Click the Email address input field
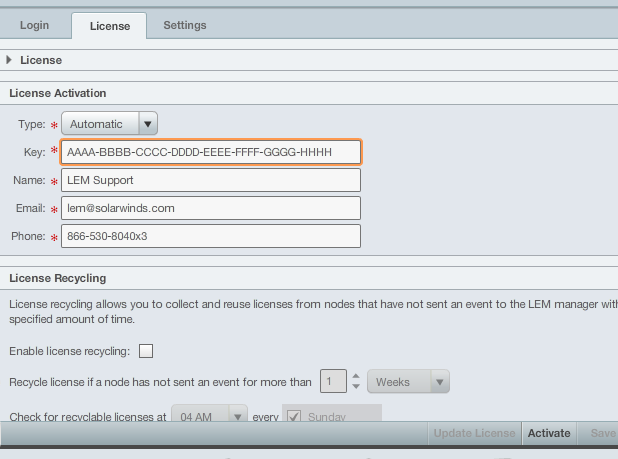618x459 pixels. point(210,208)
